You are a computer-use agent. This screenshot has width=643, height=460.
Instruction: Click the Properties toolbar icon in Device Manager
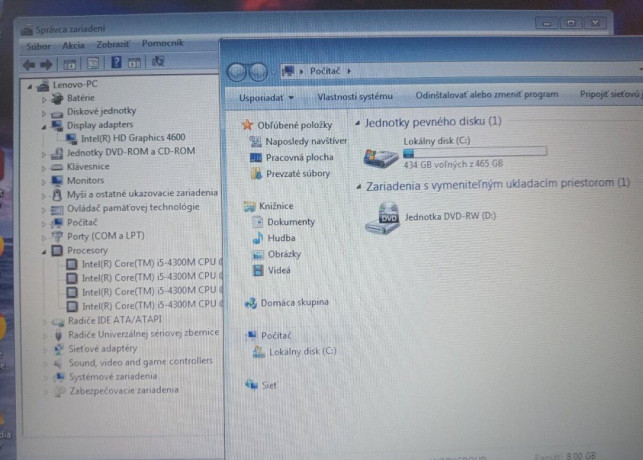pyautogui.click(x=93, y=63)
